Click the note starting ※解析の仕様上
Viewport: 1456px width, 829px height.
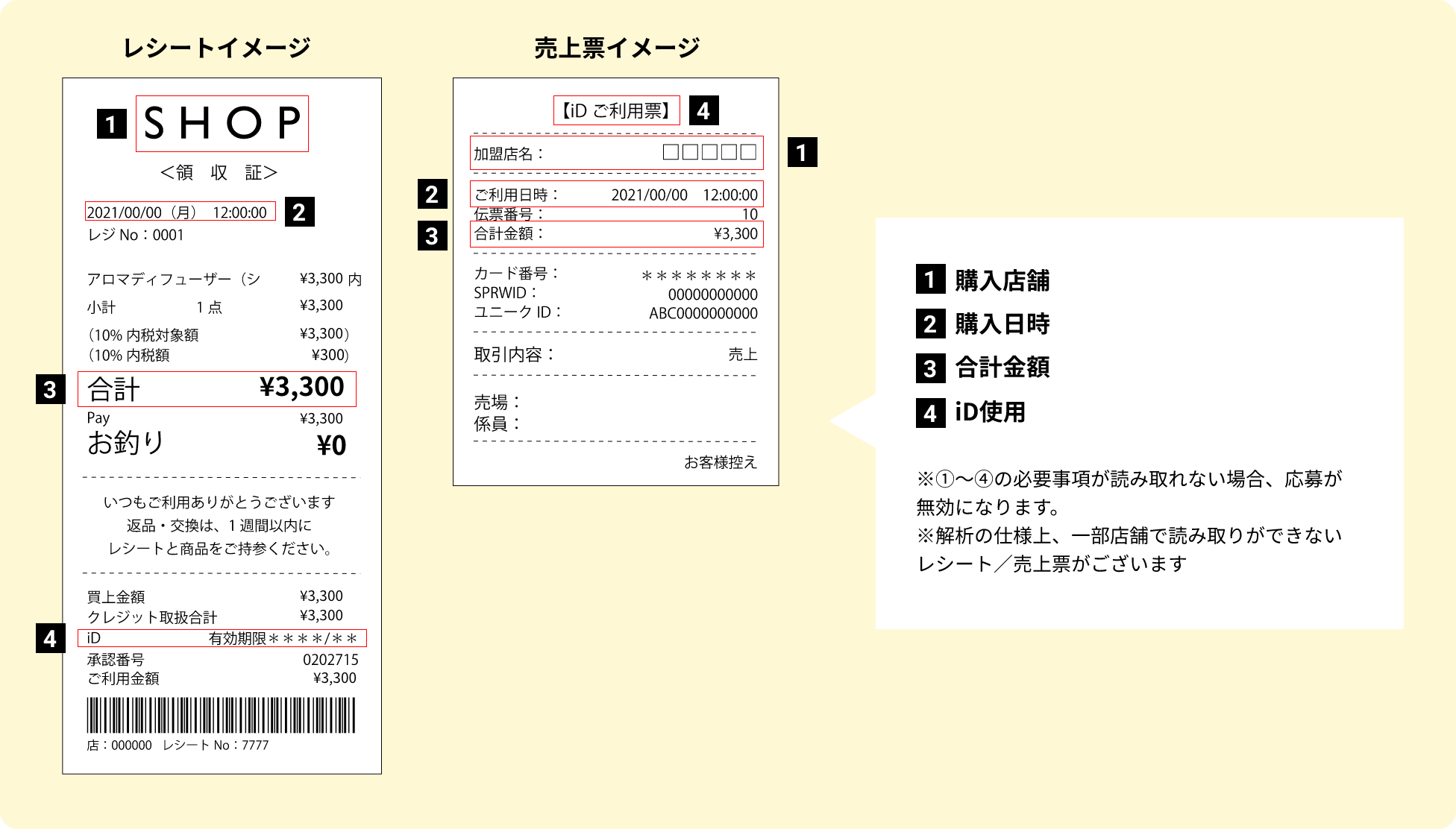pyautogui.click(x=1129, y=549)
